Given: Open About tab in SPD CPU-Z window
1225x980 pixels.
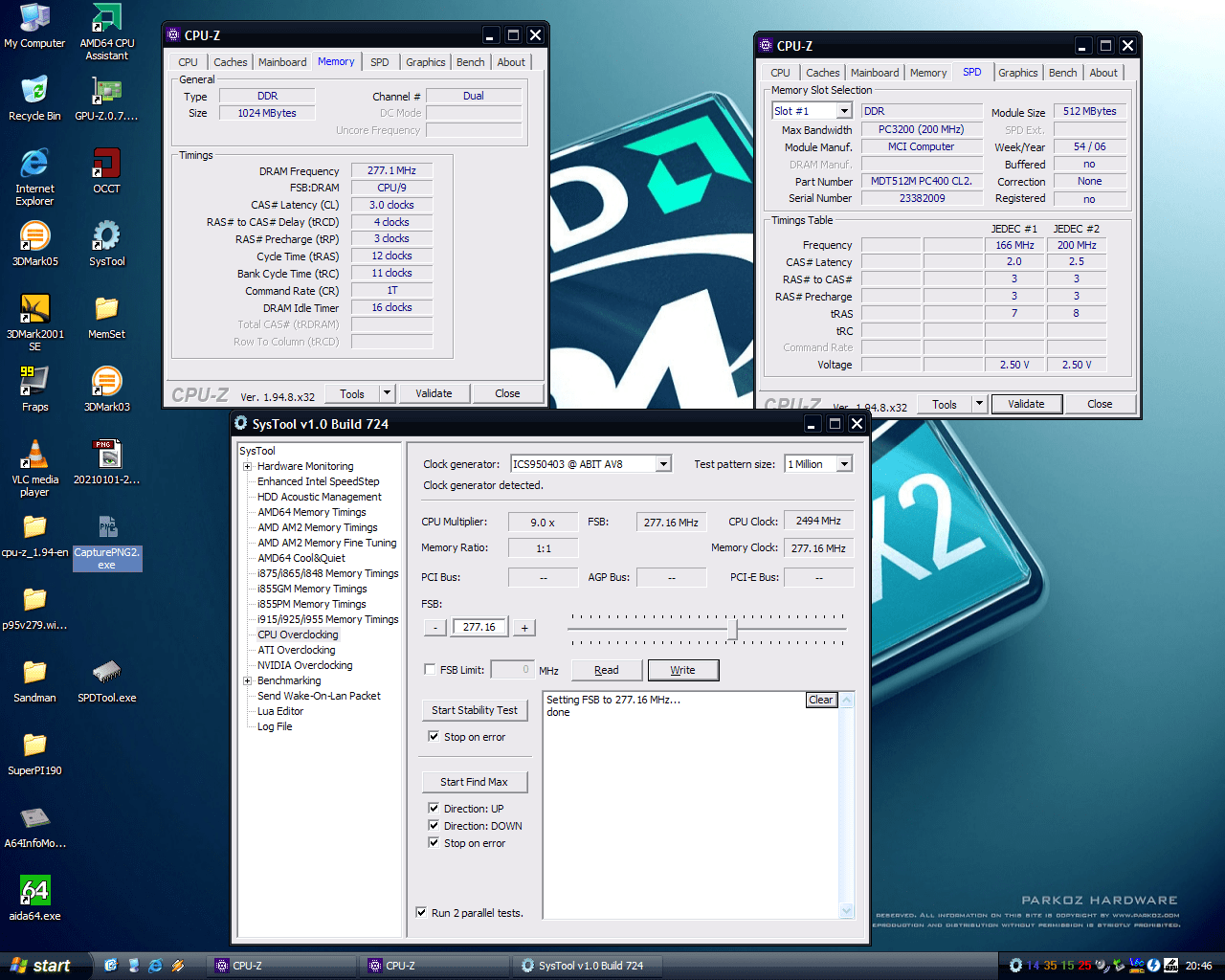Looking at the screenshot, I should 1103,73.
